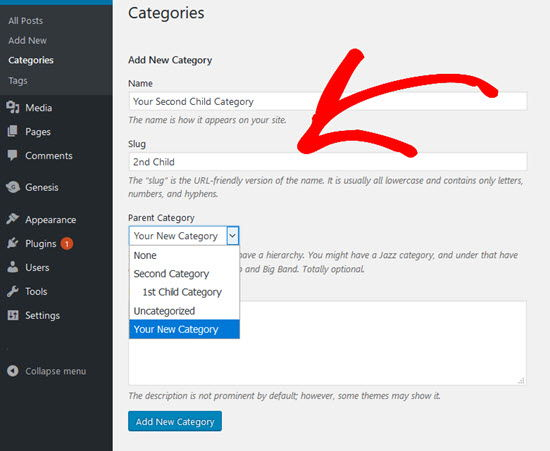Choose Uncategorized from parent list
The width and height of the screenshot is (550, 451).
click(185, 311)
